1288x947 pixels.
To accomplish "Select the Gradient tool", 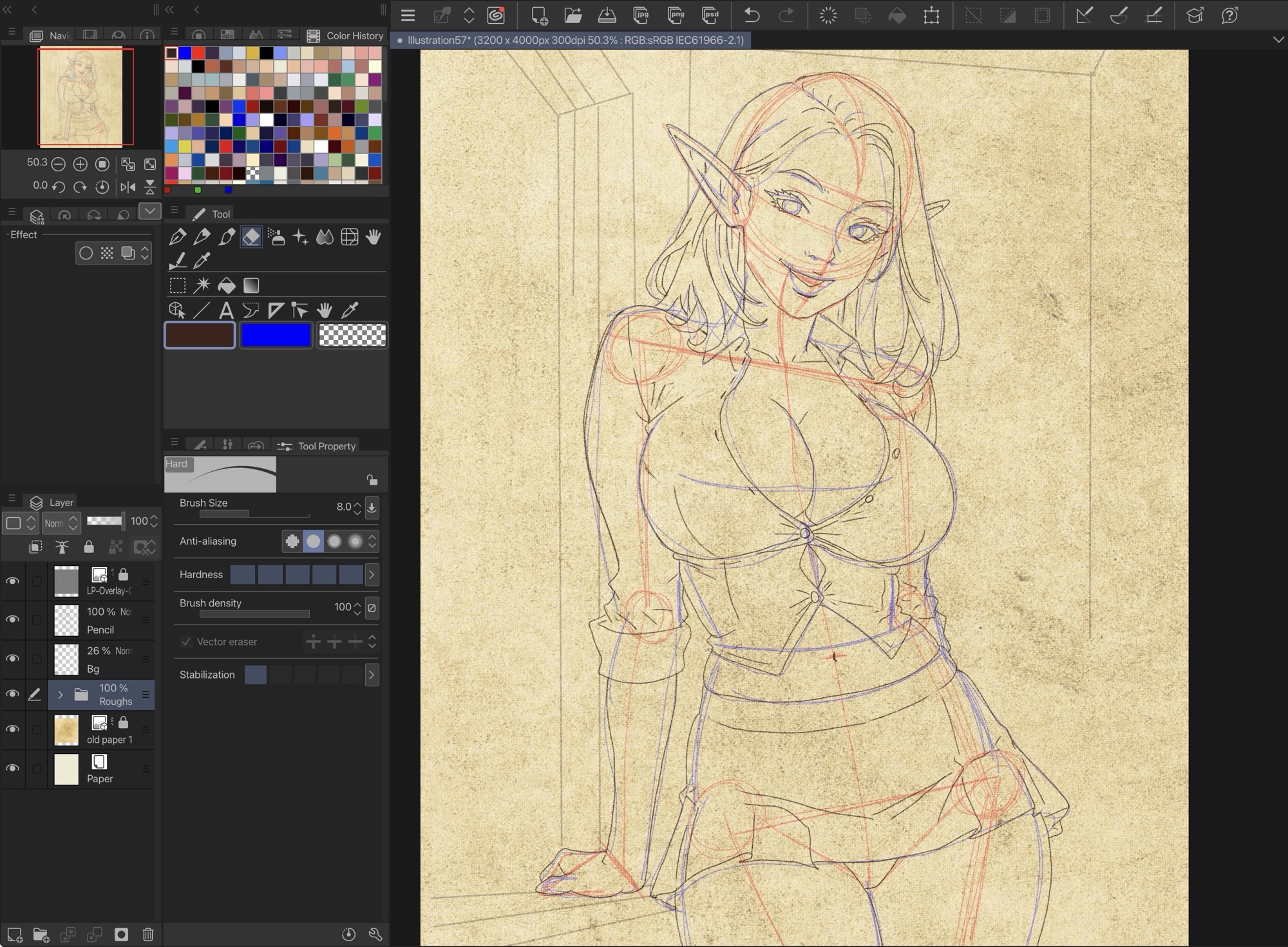I will 251,285.
